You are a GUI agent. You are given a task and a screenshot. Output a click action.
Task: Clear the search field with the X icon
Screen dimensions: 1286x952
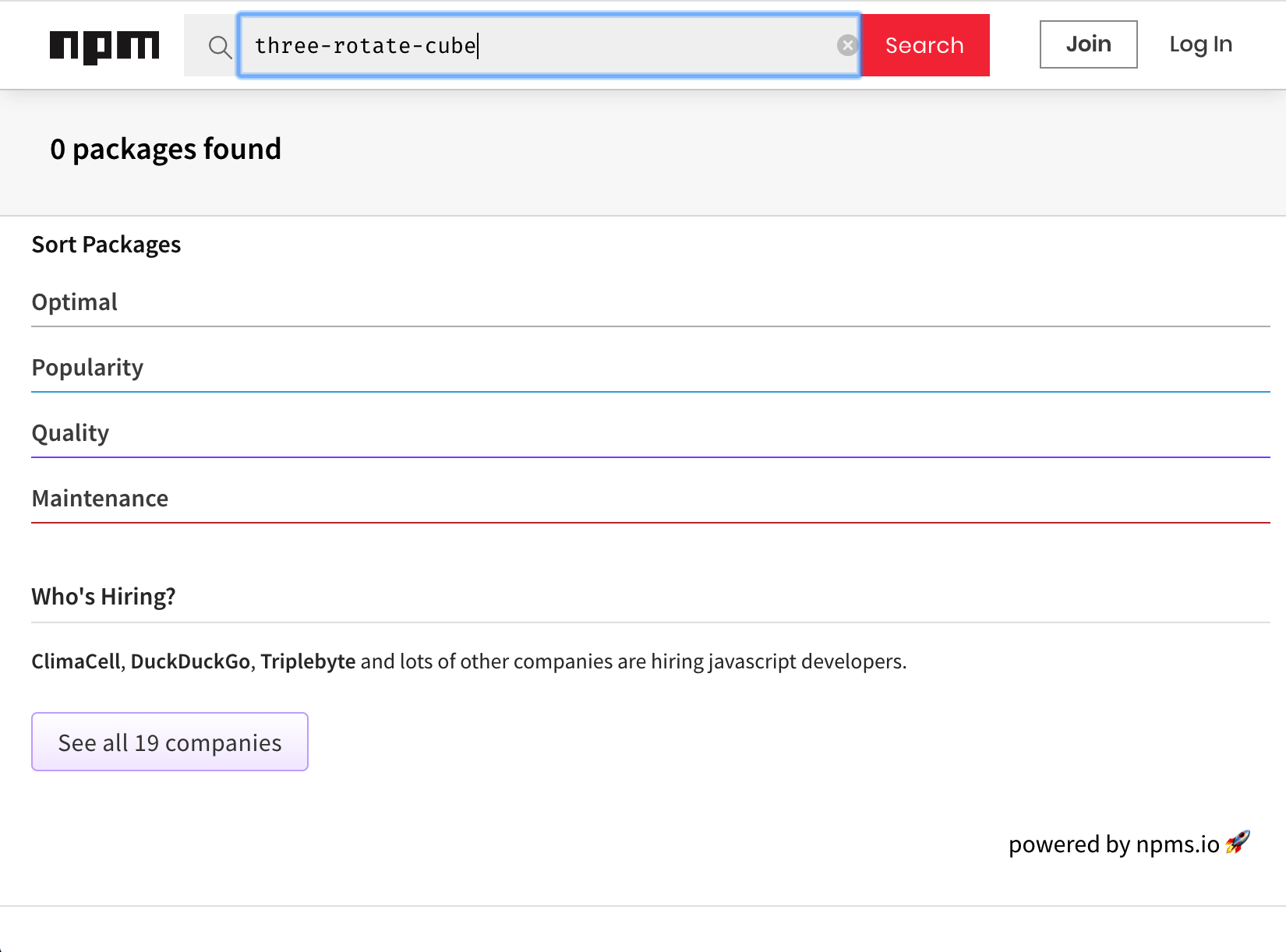(847, 45)
